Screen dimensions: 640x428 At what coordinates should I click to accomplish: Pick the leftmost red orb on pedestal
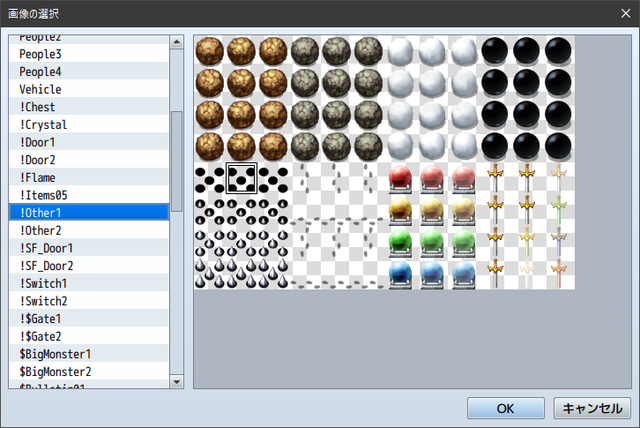[400, 179]
